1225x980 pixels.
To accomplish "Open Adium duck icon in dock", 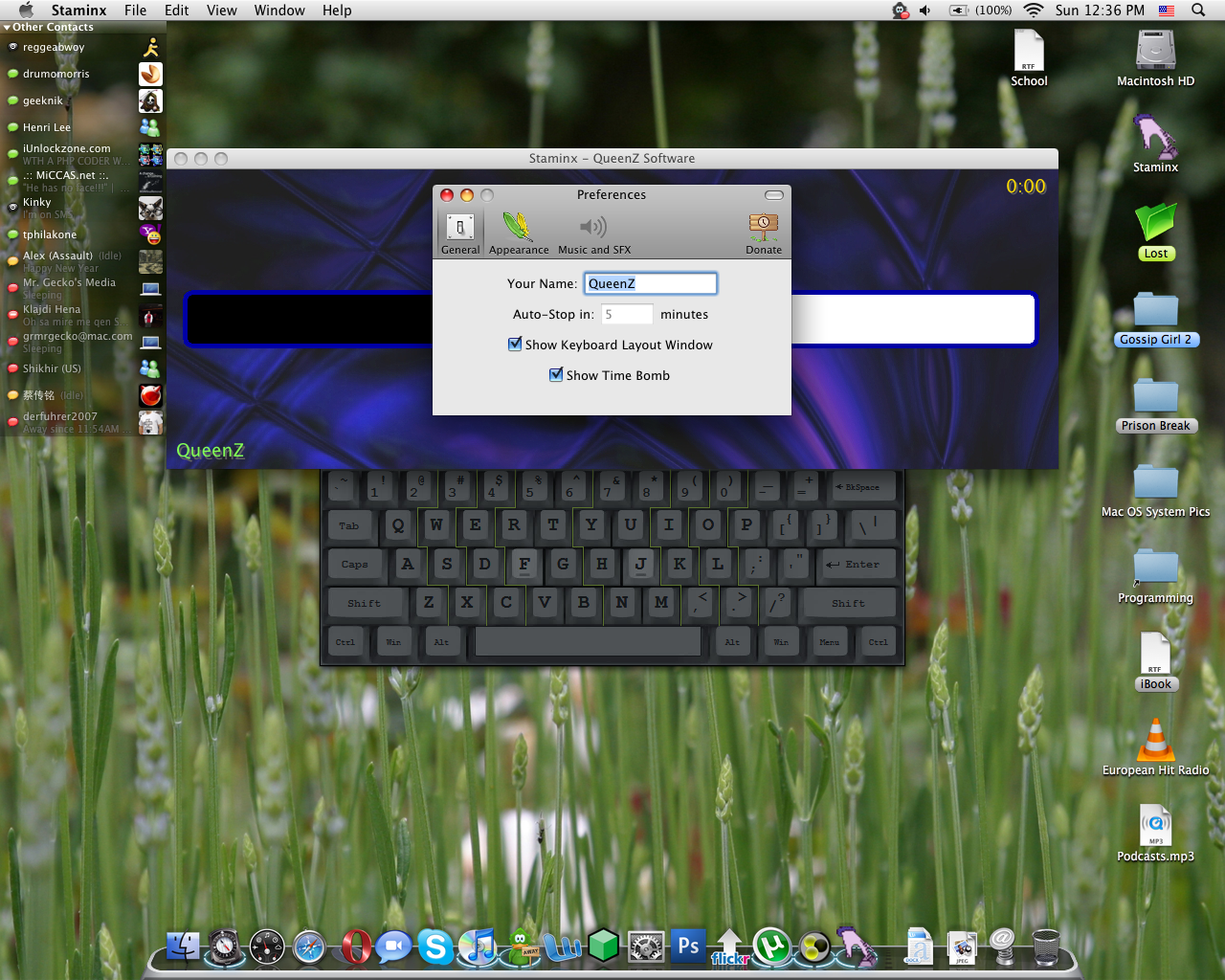I will click(522, 947).
